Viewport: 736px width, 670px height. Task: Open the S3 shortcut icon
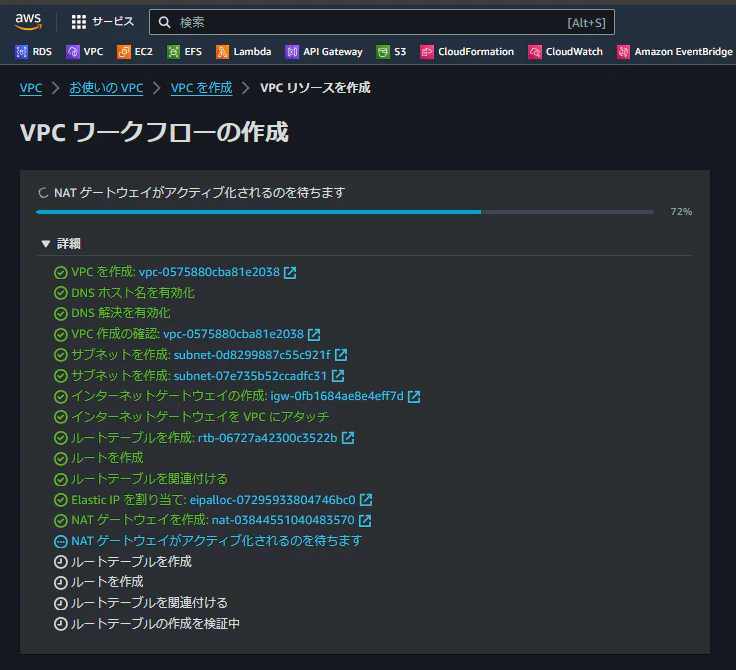click(383, 52)
